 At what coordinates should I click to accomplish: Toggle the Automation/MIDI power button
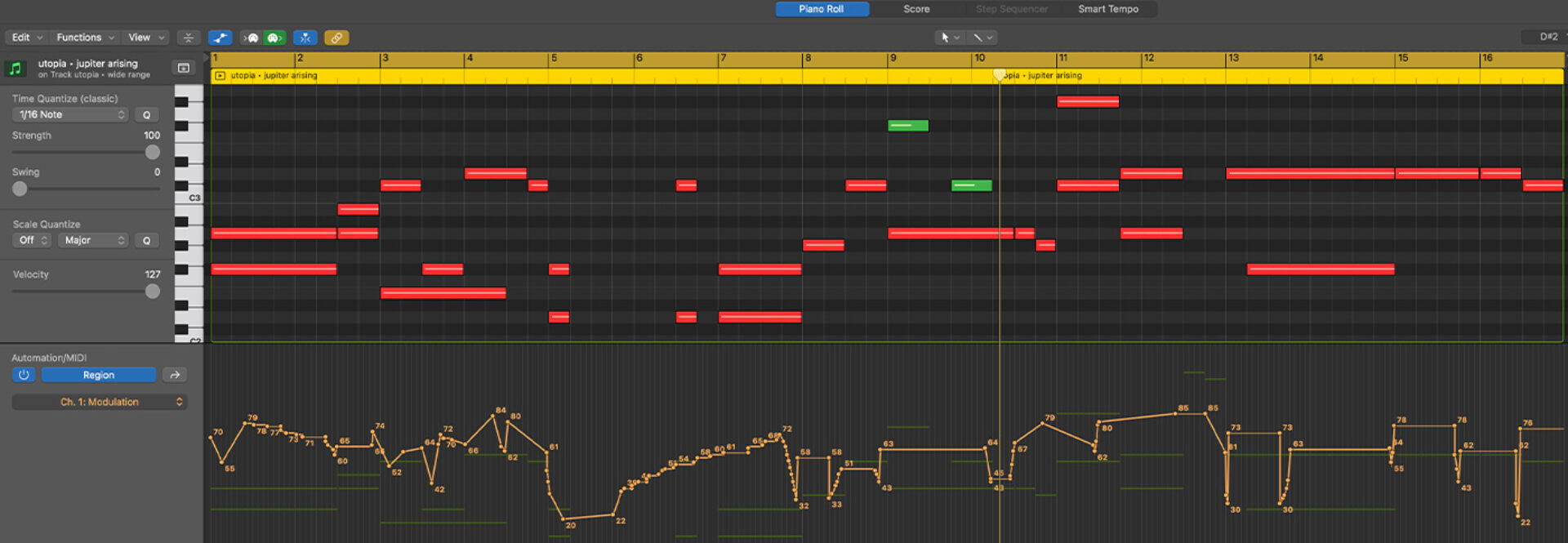[24, 375]
